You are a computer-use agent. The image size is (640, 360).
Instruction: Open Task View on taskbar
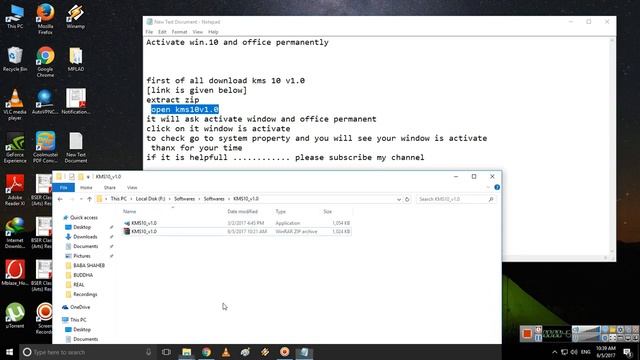[x=166, y=352]
